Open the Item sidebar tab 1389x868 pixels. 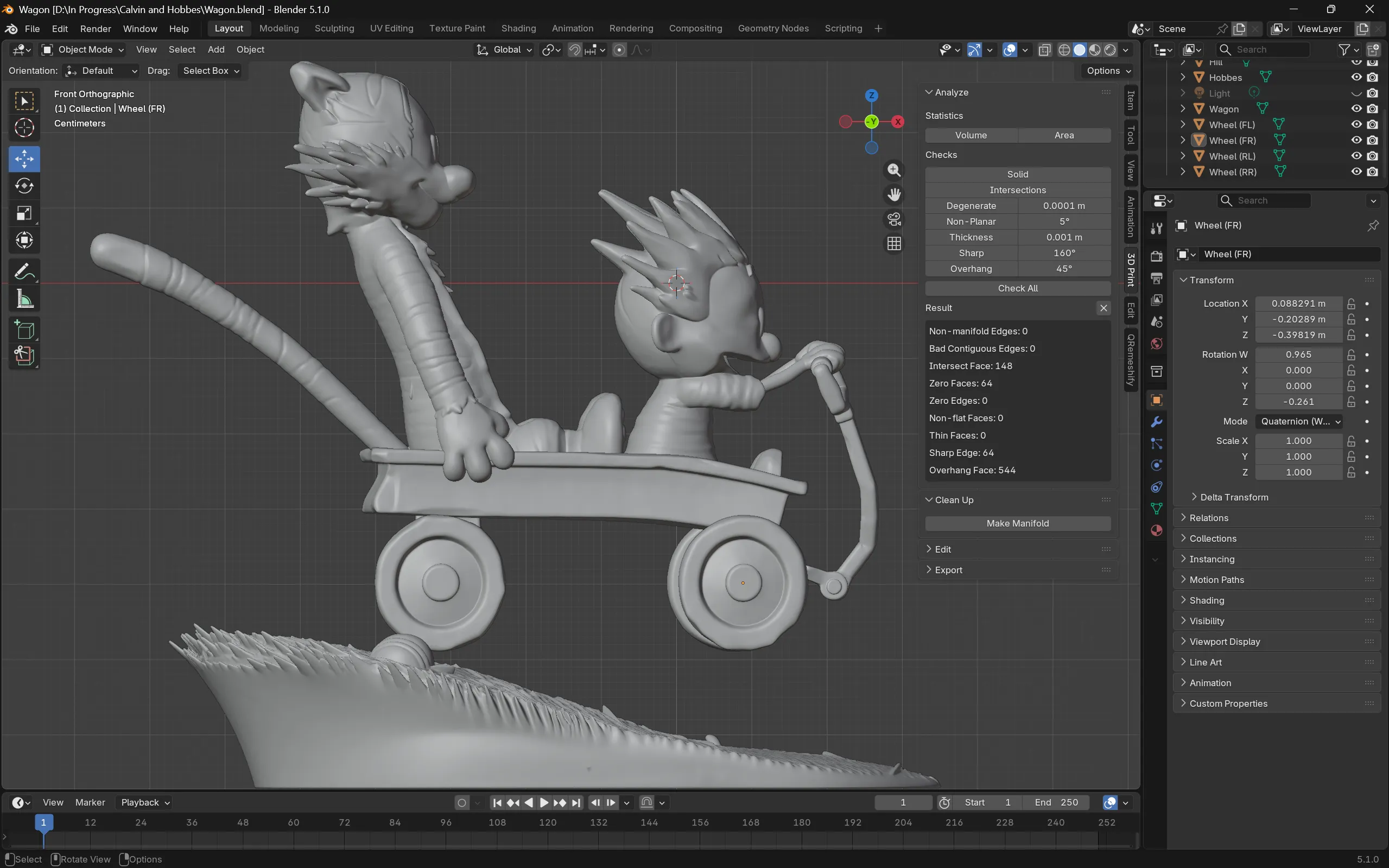(1131, 101)
